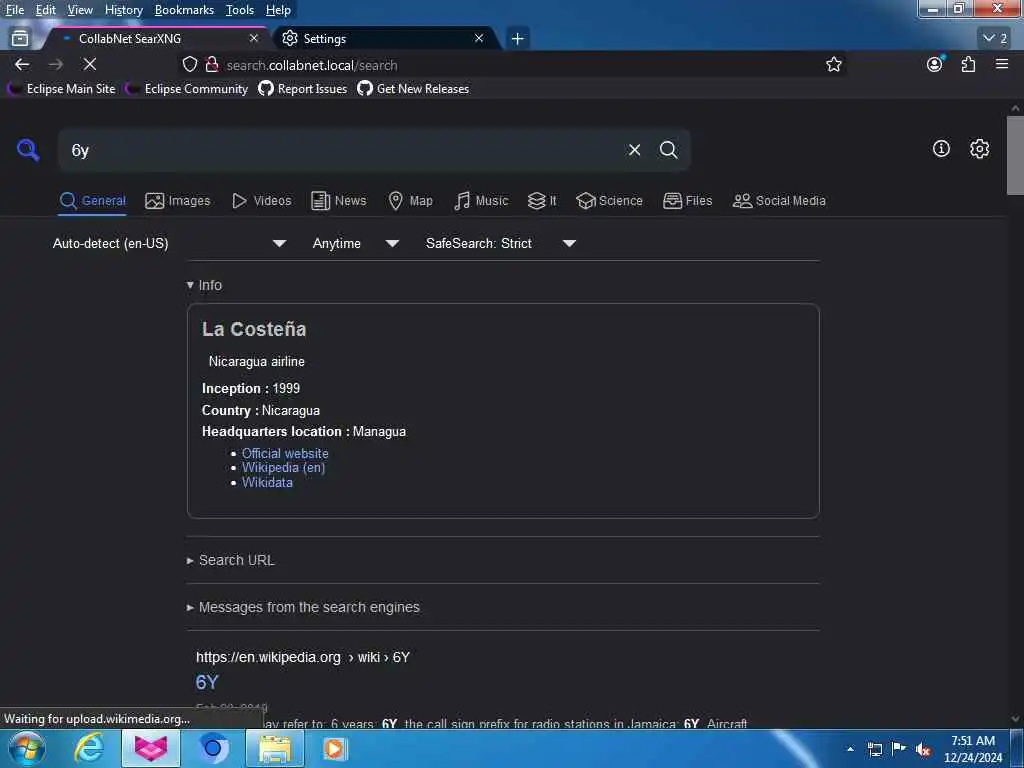1024x768 pixels.
Task: Launch Internet Explorer from taskbar
Action: coord(89,748)
